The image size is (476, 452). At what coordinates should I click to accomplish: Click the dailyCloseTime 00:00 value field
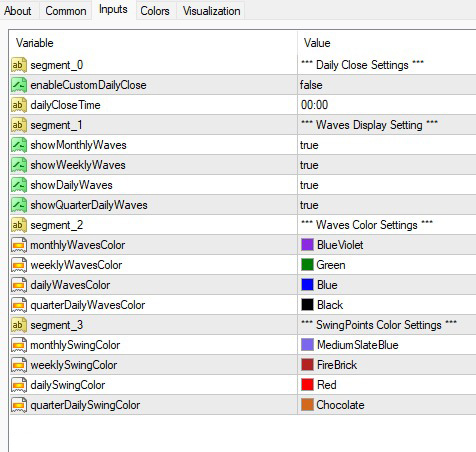(387, 105)
